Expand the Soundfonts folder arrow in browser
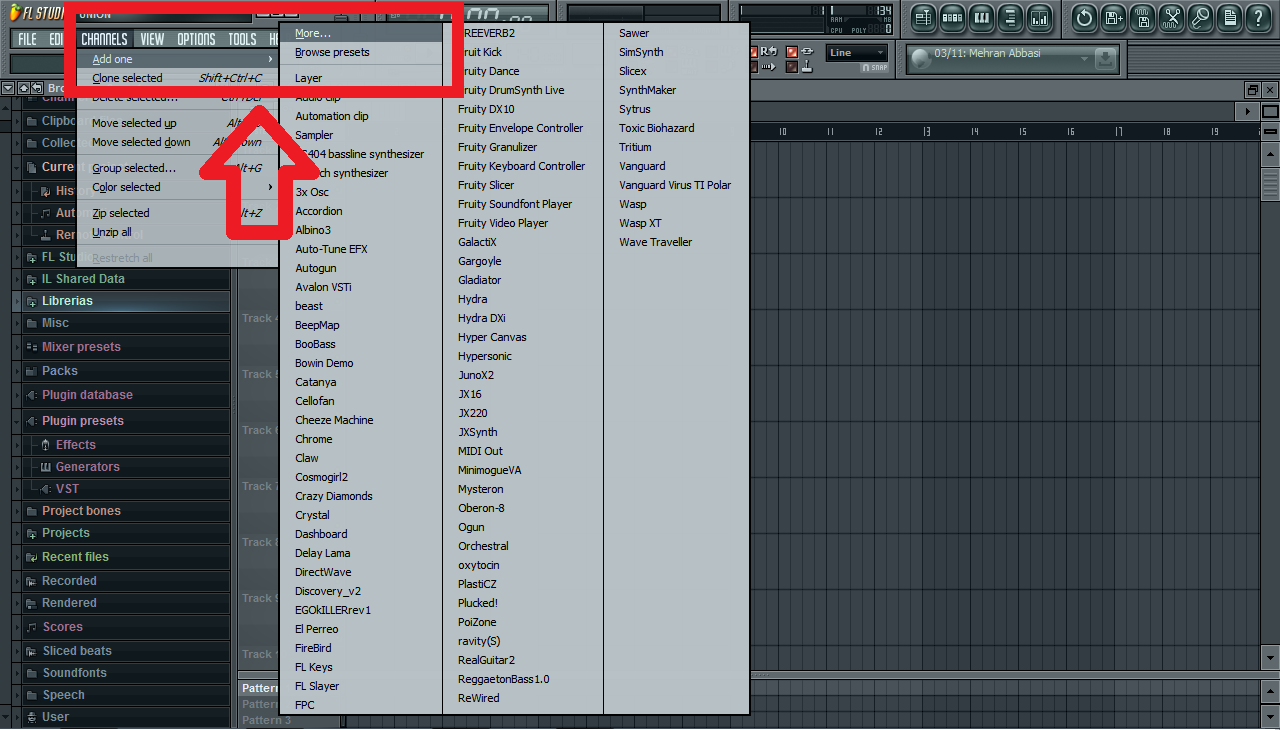The width and height of the screenshot is (1280, 730). 19,673
